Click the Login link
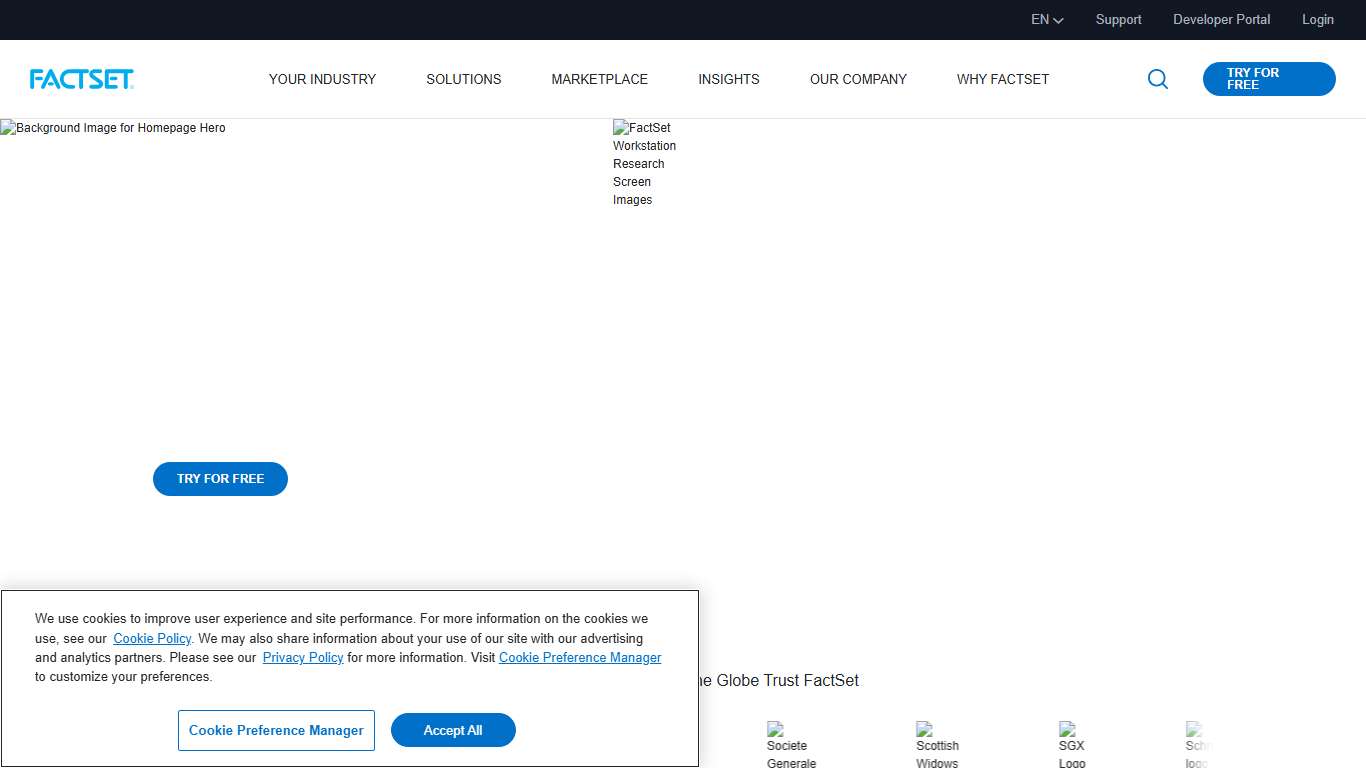Viewport: 1366px width, 768px height. [x=1317, y=19]
